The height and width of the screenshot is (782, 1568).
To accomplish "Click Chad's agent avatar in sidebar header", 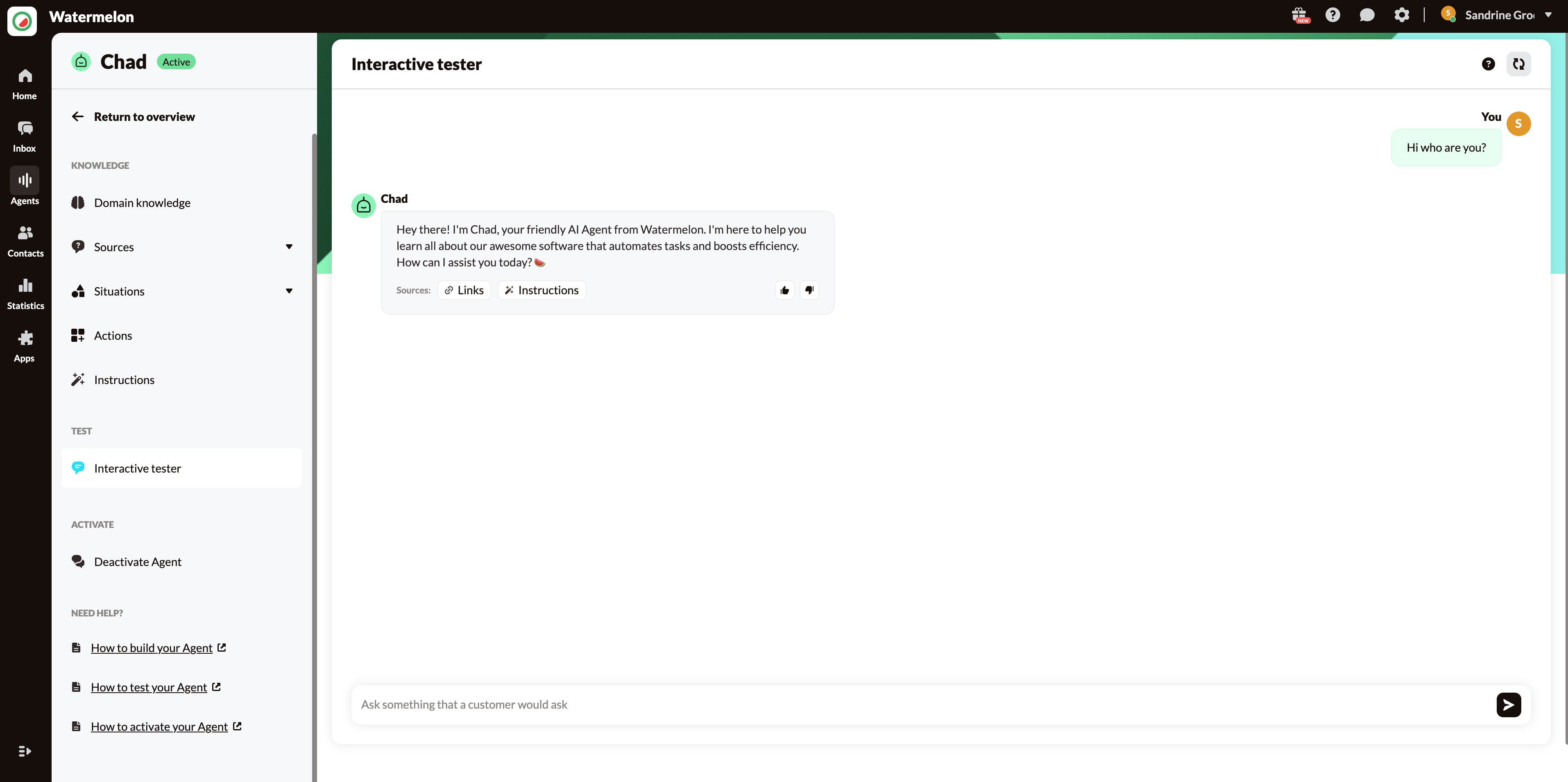I will [x=81, y=61].
